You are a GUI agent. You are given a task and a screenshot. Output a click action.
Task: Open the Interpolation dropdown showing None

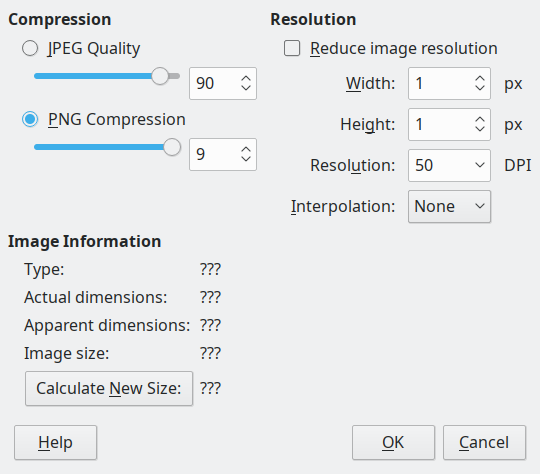click(449, 206)
